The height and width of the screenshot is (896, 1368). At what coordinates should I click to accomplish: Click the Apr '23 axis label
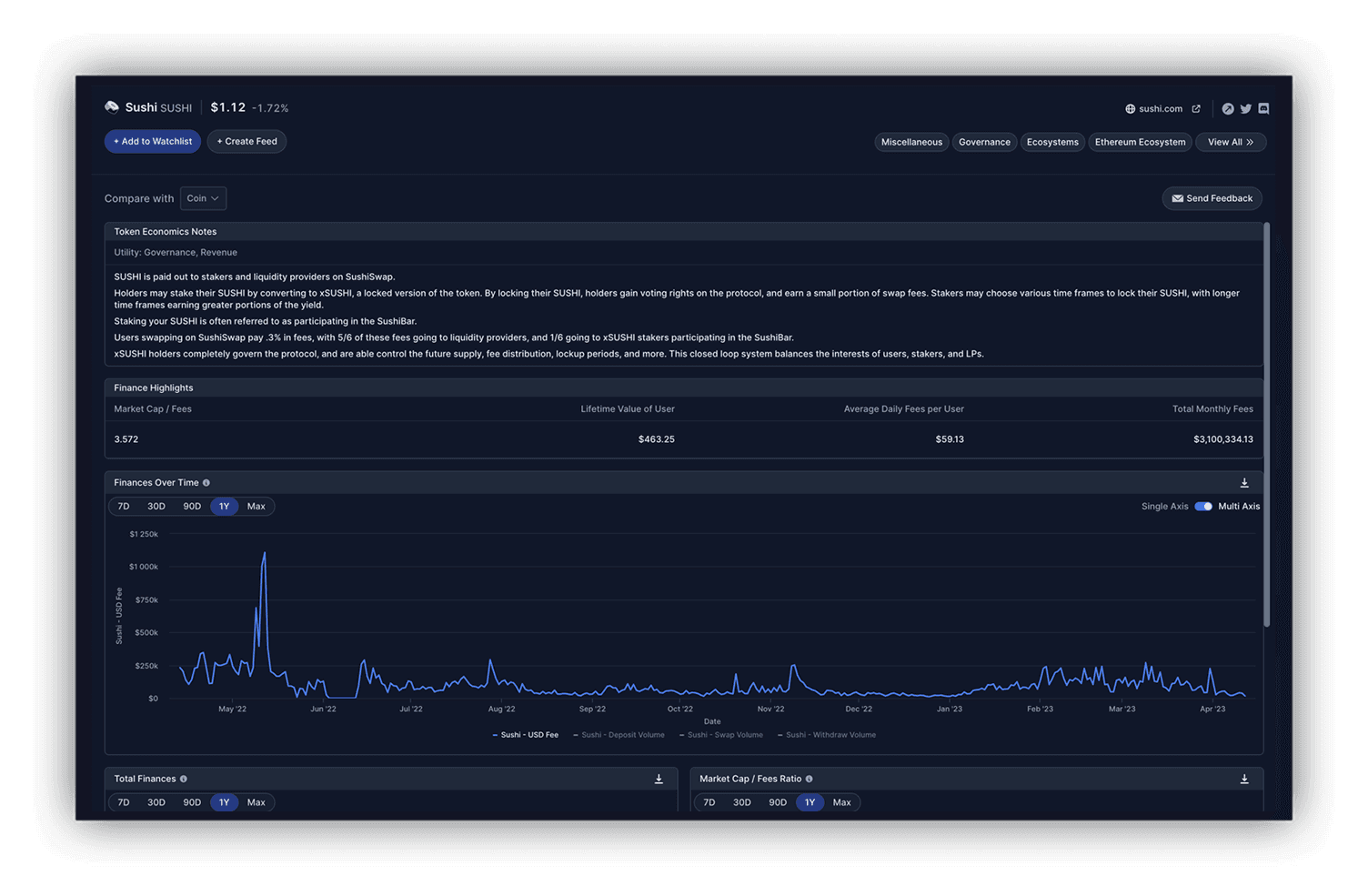pos(1212,709)
